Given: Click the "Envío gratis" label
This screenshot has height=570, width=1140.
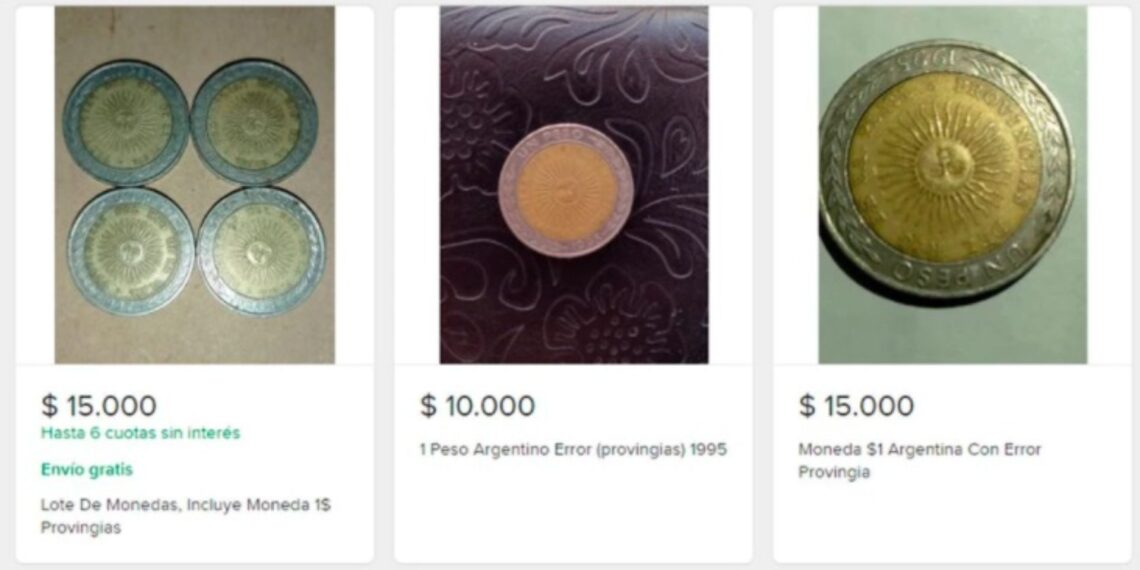Looking at the screenshot, I should click(x=87, y=470).
